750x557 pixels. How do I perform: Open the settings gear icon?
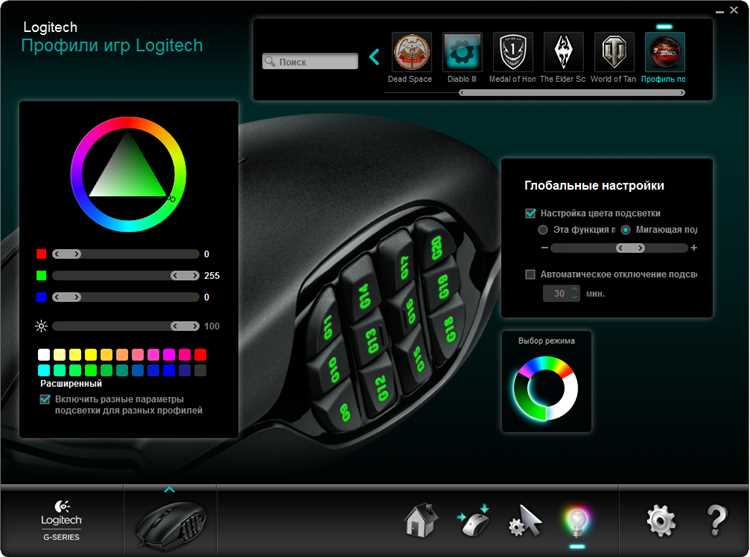(x=661, y=521)
